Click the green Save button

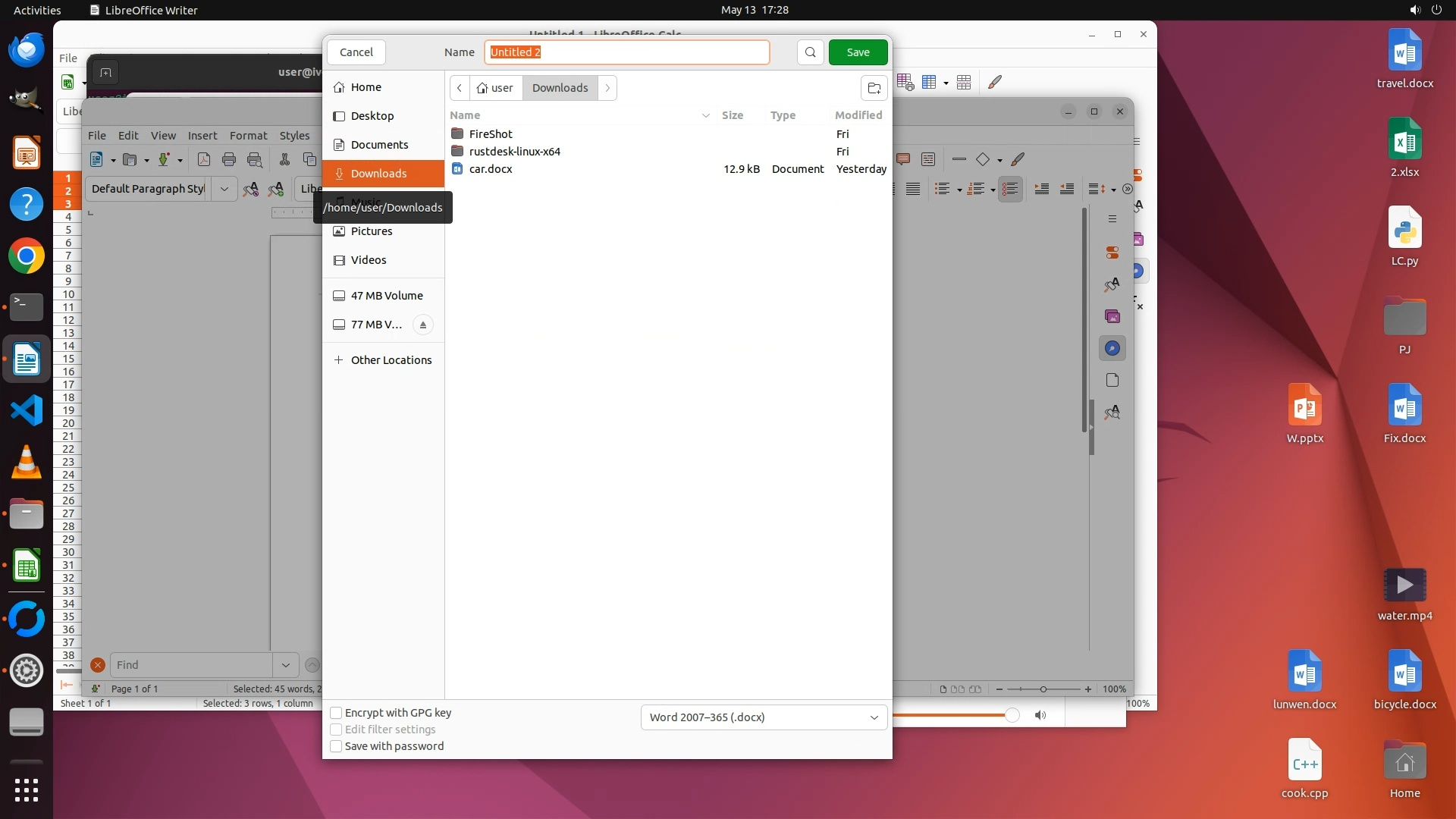pyautogui.click(x=858, y=52)
